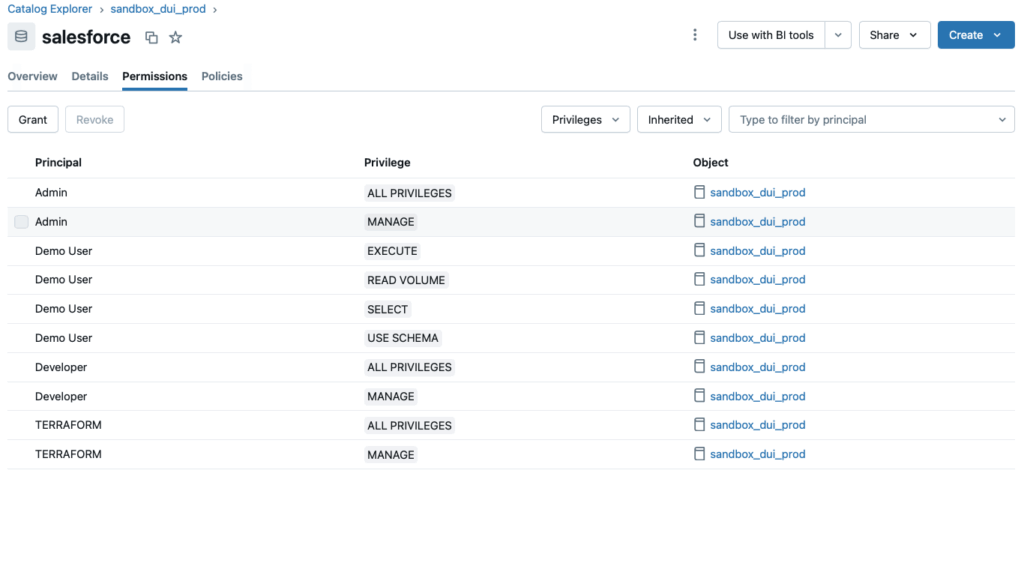
Task: Click the Object column header
Action: pyautogui.click(x=711, y=163)
